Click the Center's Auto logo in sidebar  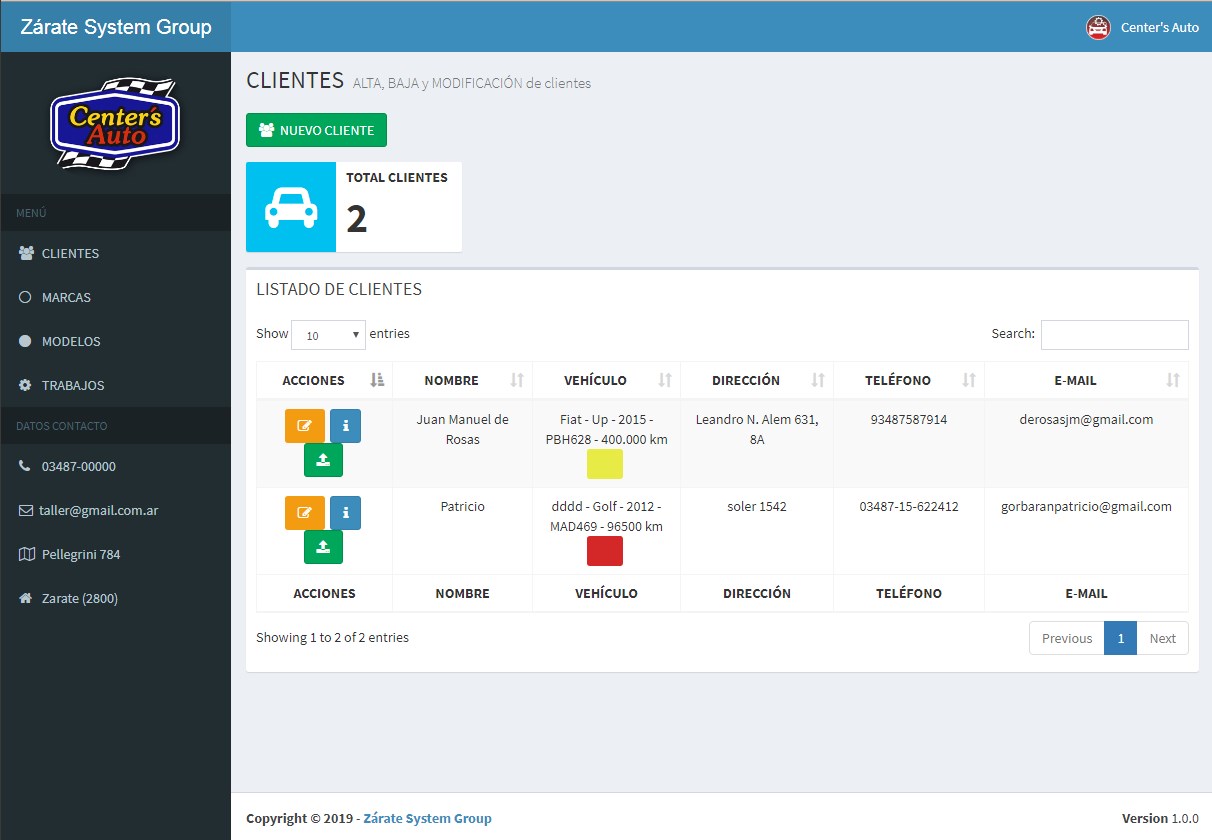[x=115, y=124]
